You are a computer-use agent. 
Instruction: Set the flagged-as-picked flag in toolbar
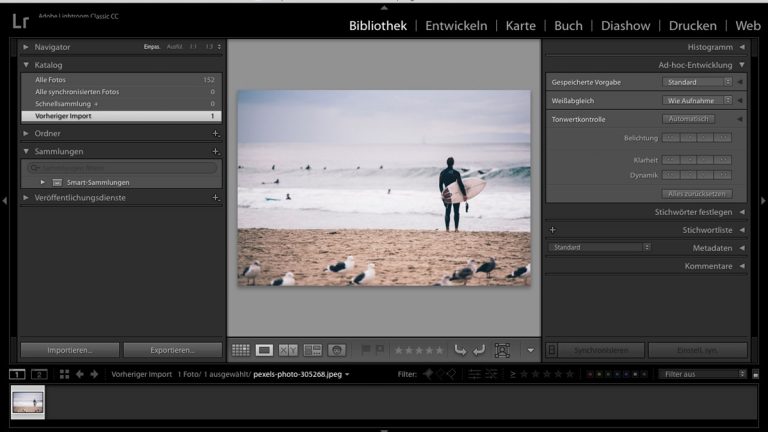click(365, 350)
